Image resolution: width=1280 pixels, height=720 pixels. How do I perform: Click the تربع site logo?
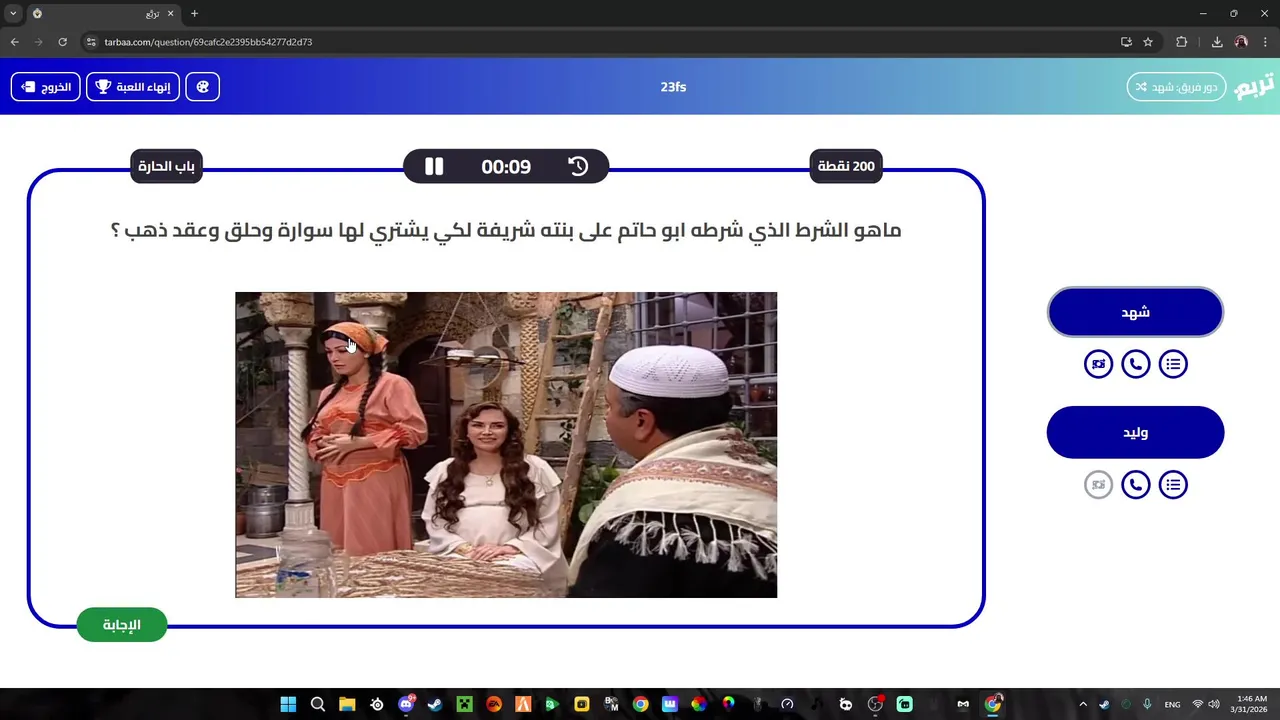(1255, 86)
